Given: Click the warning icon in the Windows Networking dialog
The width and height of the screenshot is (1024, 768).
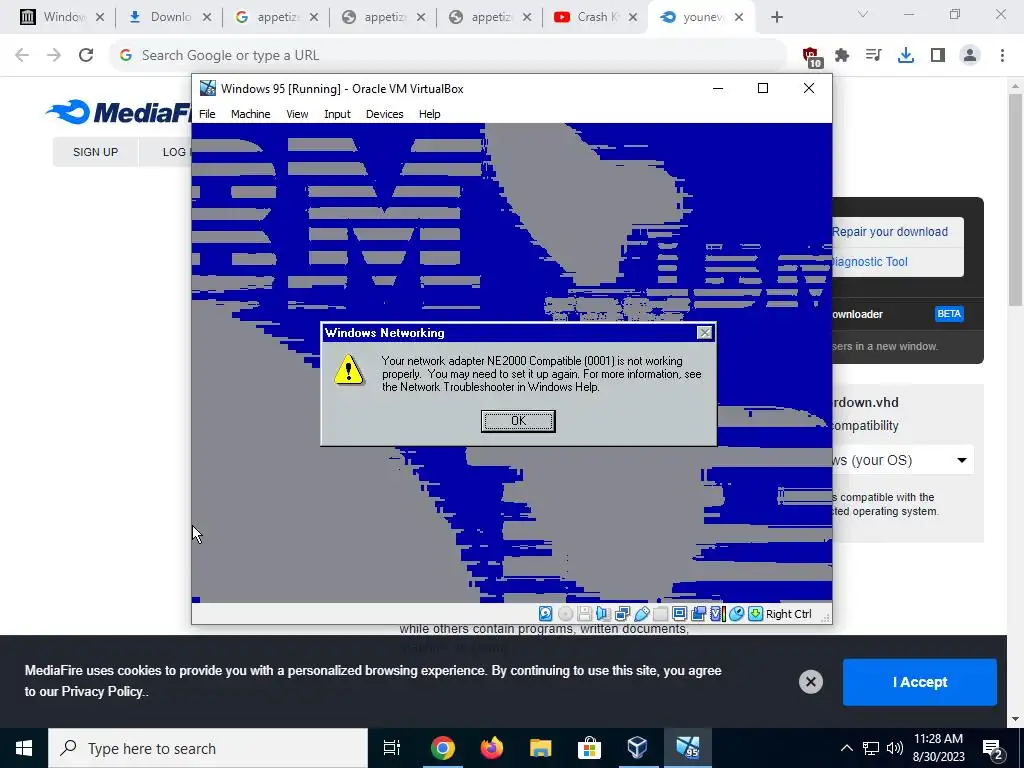Looking at the screenshot, I should (x=349, y=369).
